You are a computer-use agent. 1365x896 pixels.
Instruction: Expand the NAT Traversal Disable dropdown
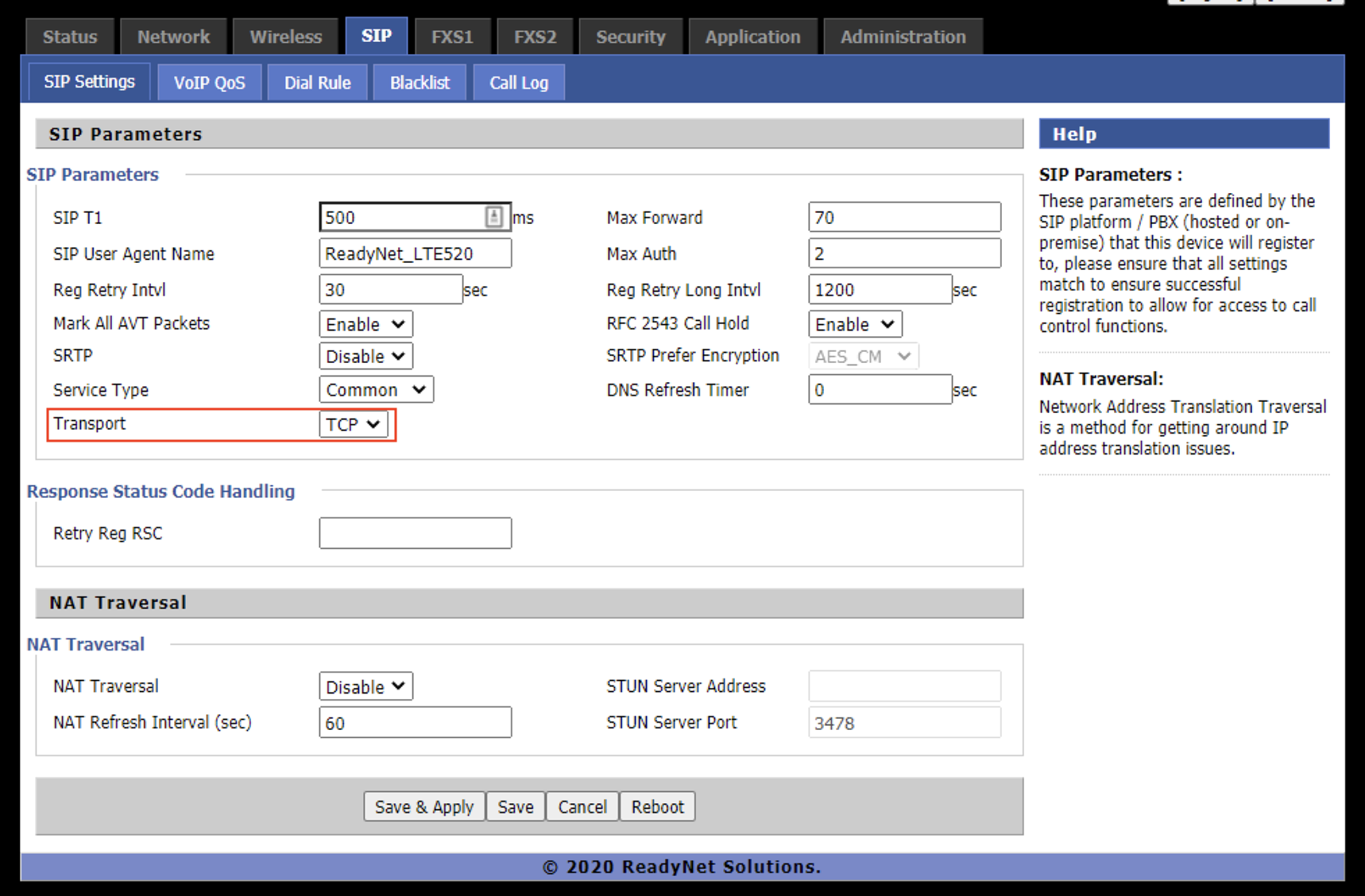coord(365,686)
